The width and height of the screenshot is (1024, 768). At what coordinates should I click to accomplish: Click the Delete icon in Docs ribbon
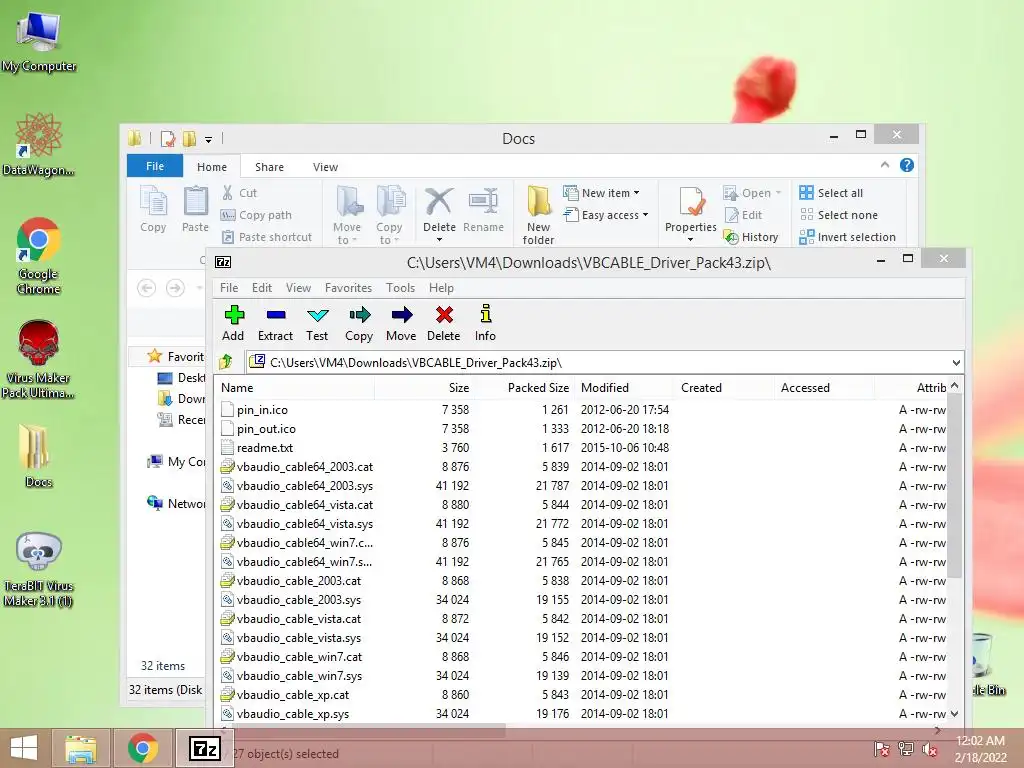(x=439, y=201)
